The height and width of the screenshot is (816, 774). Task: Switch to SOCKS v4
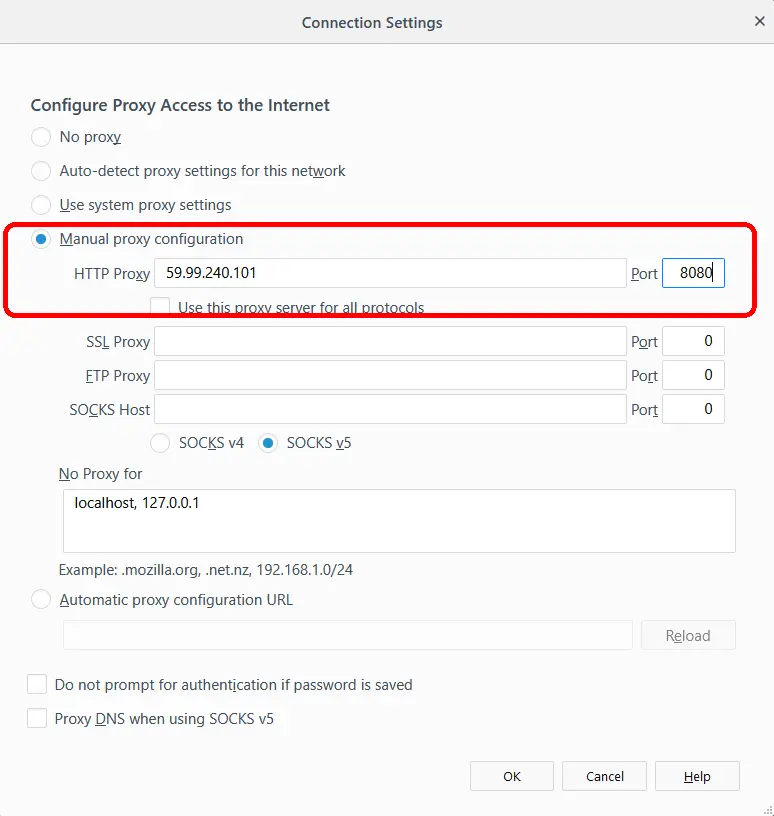pos(159,442)
